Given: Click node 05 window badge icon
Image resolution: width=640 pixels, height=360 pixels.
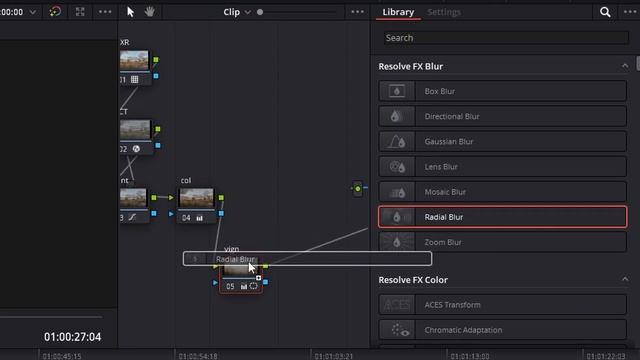Looking at the screenshot, I should pyautogui.click(x=253, y=286).
